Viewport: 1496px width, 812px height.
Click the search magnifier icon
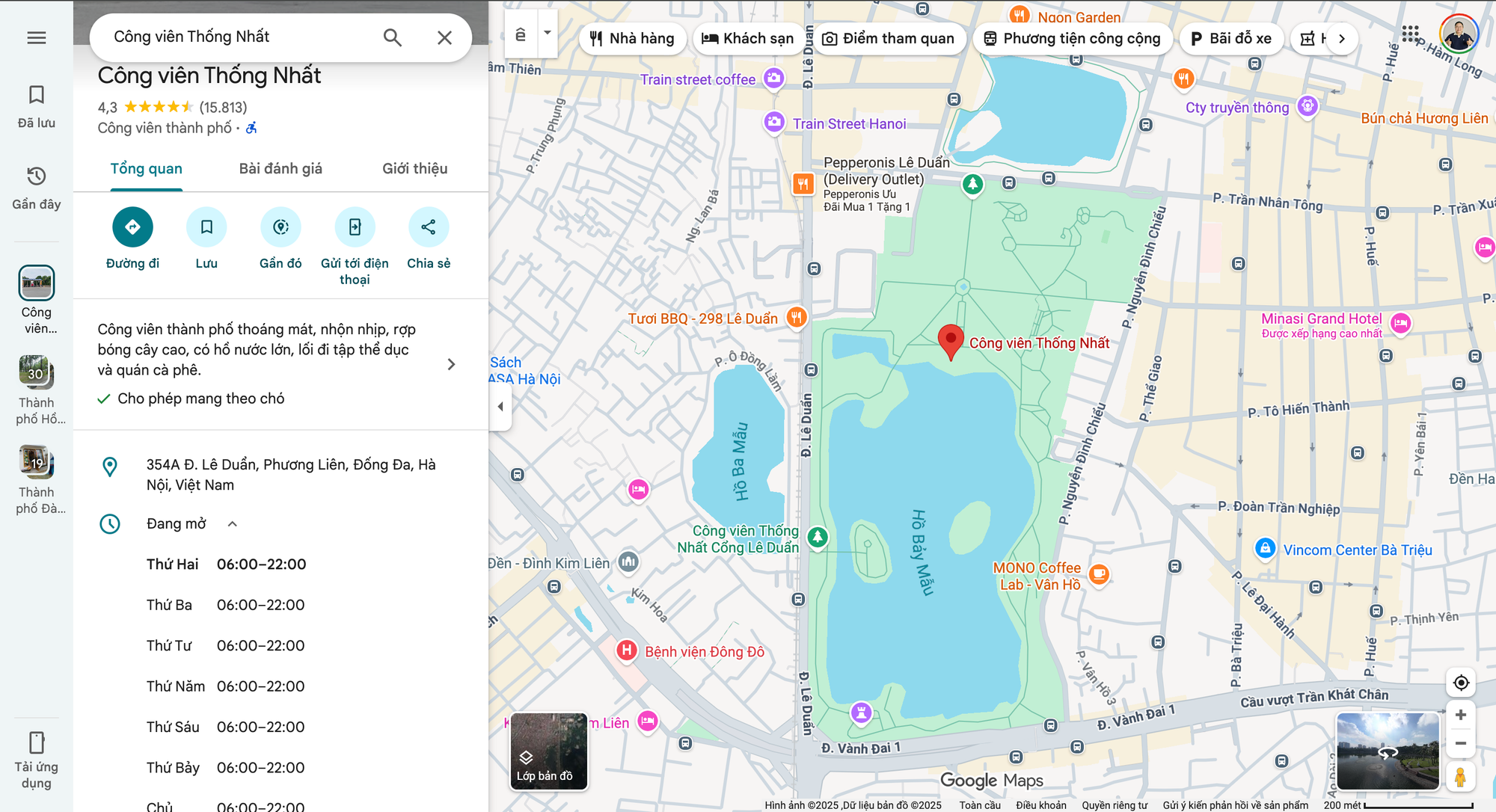[x=392, y=37]
